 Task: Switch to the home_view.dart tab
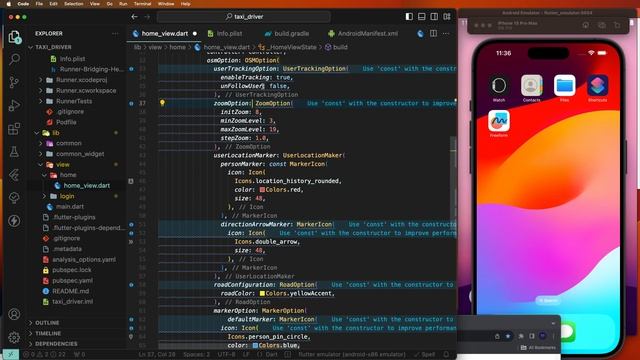coord(164,33)
